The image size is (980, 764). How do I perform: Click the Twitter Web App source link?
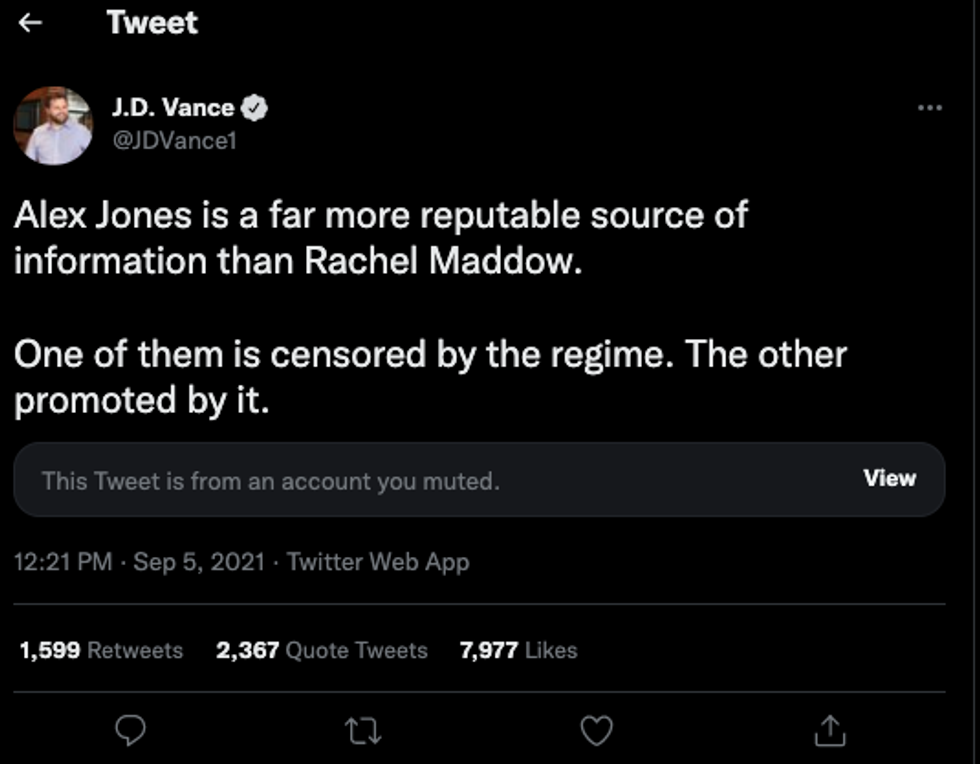pos(378,562)
